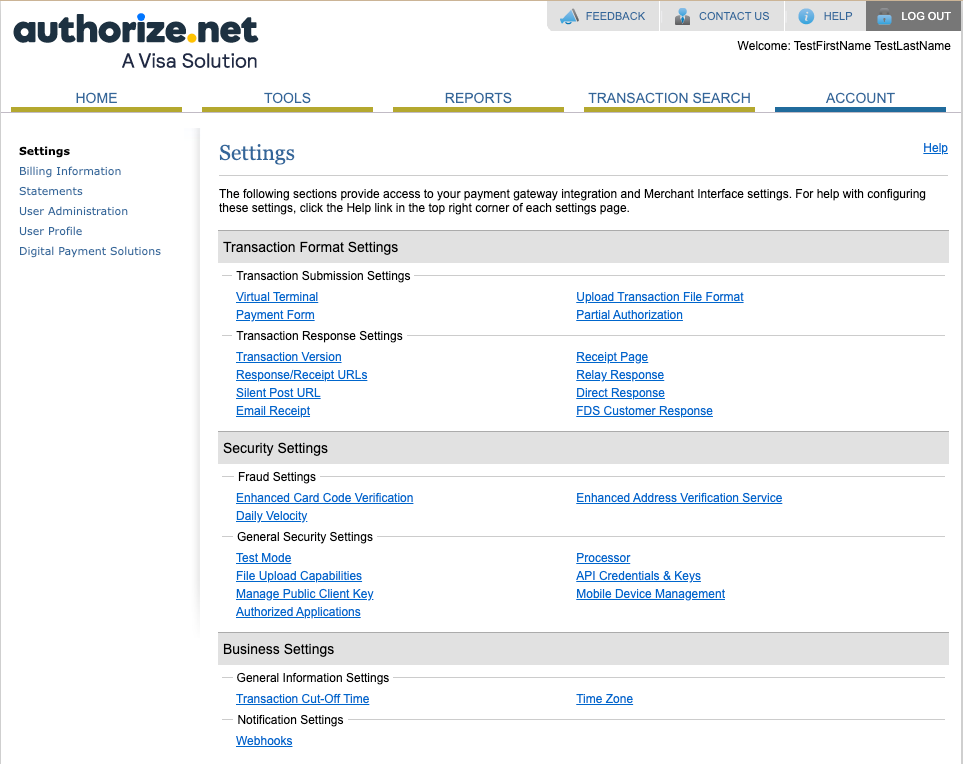Screen dimensions: 963x764
Task: Open the Payment Form link
Action: tap(275, 315)
